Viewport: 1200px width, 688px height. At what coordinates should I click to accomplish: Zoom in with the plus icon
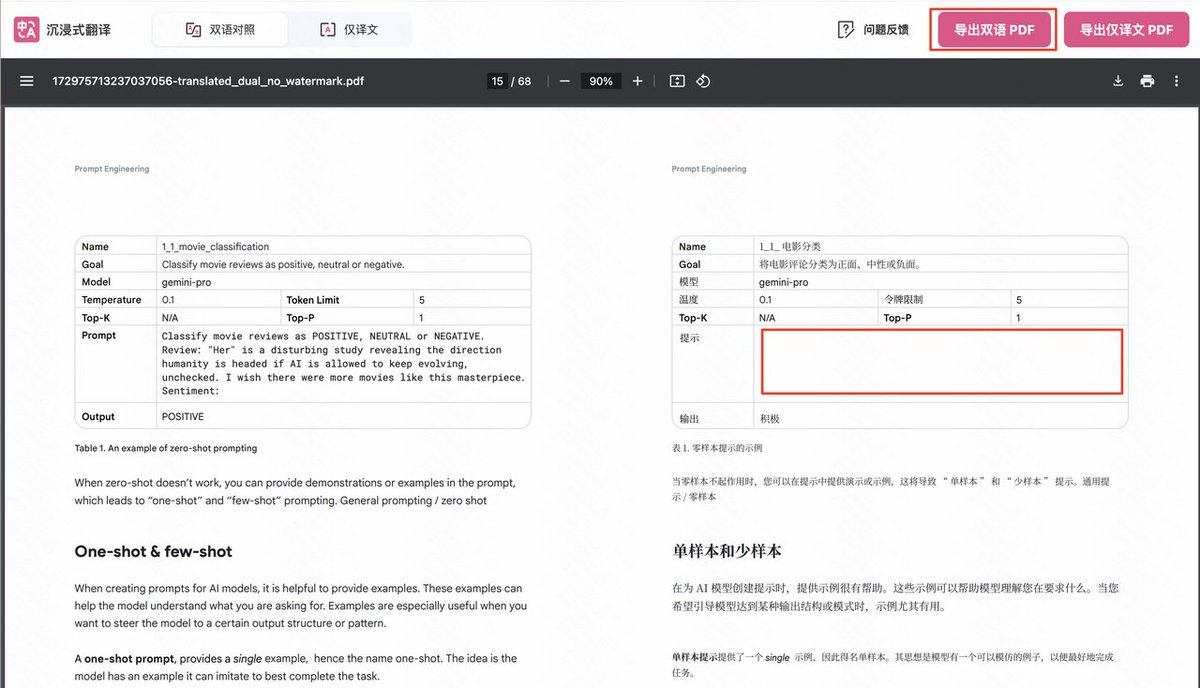638,81
